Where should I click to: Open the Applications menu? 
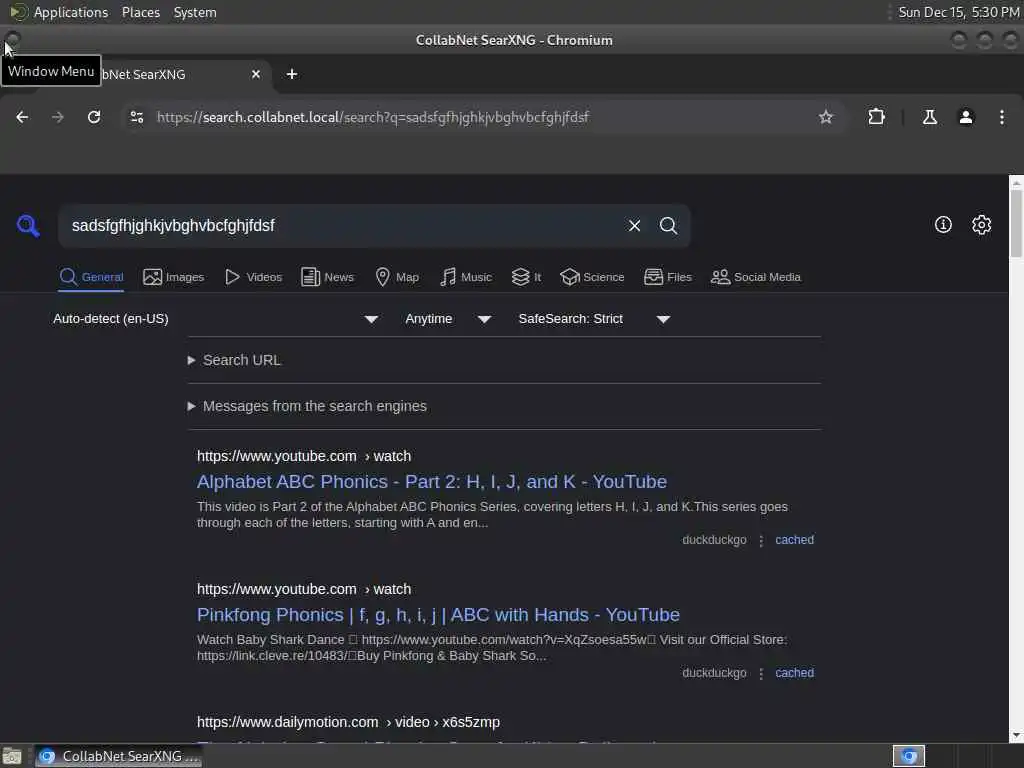(71, 12)
